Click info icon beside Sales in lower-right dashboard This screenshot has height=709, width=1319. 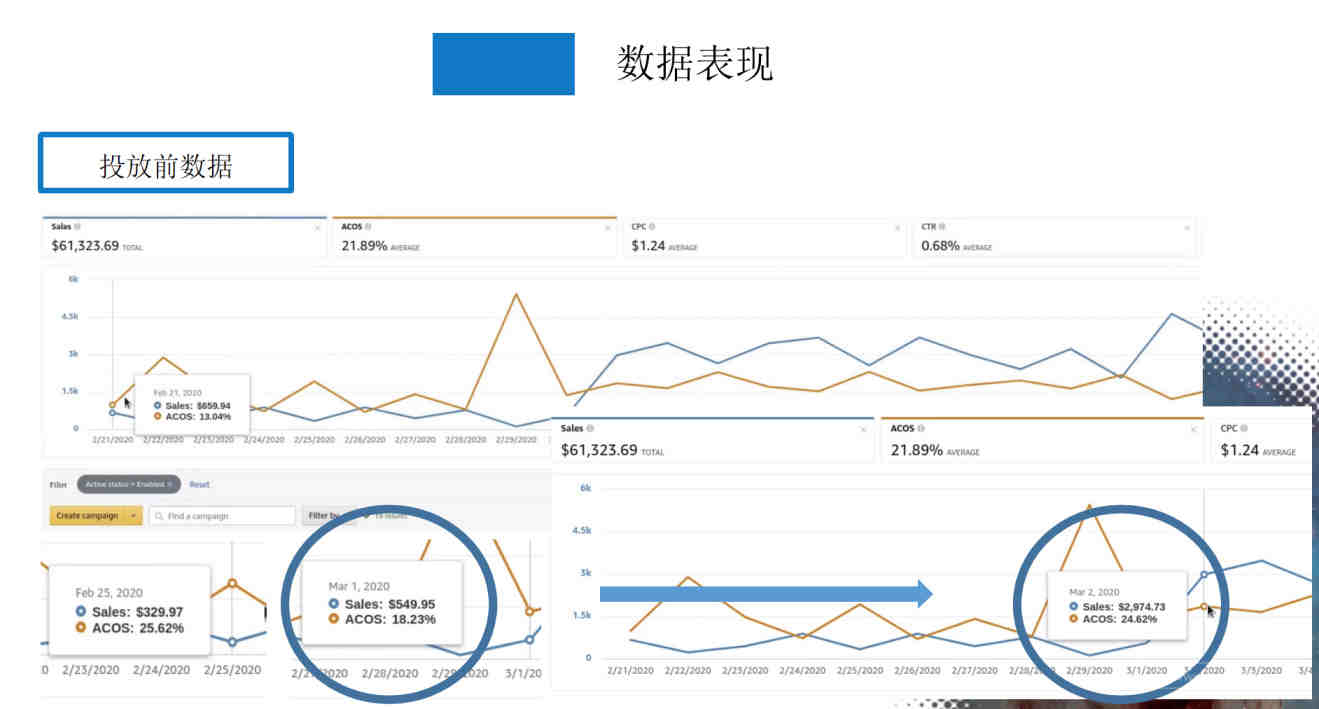click(592, 428)
